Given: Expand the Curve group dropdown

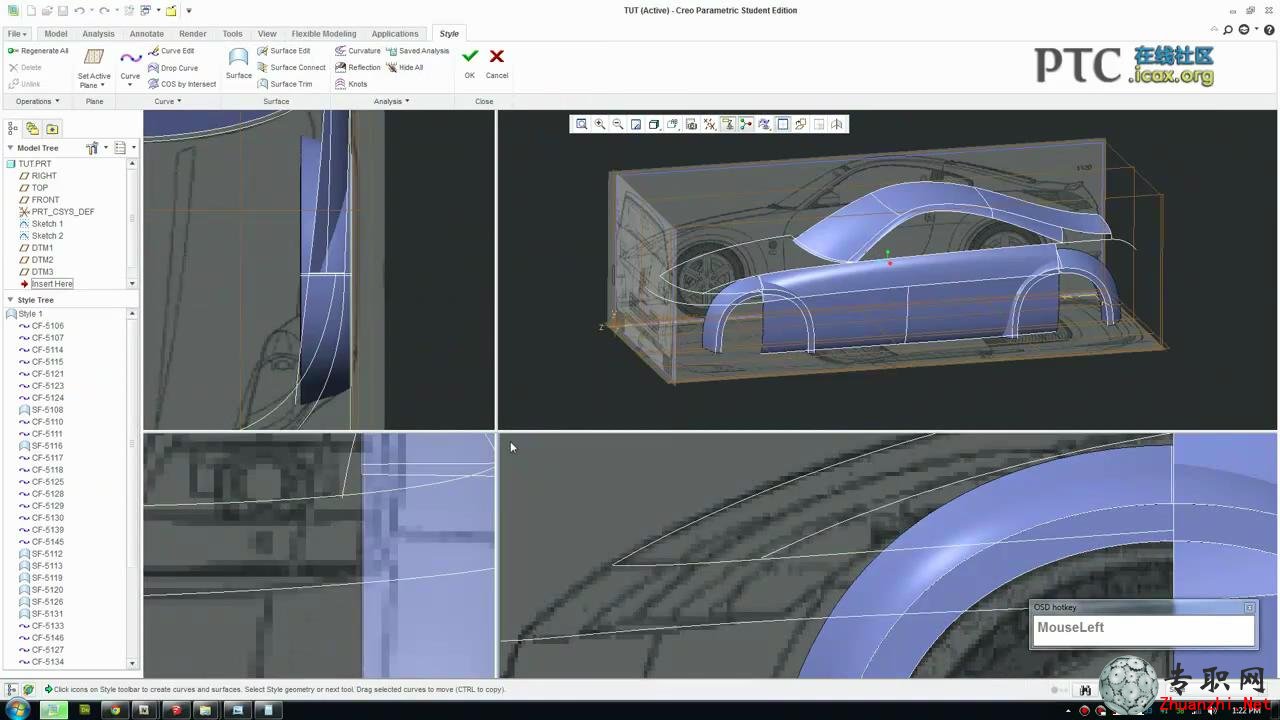Looking at the screenshot, I should pos(167,101).
